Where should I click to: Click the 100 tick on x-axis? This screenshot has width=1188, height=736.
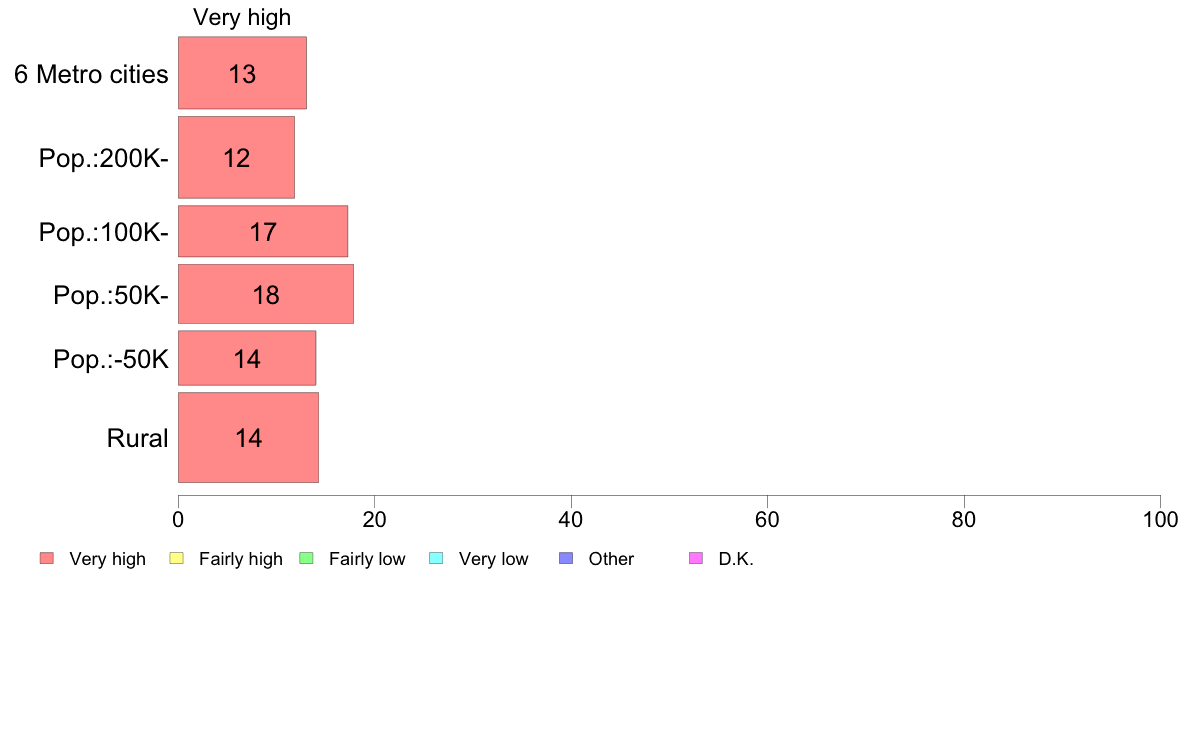coord(1160,519)
